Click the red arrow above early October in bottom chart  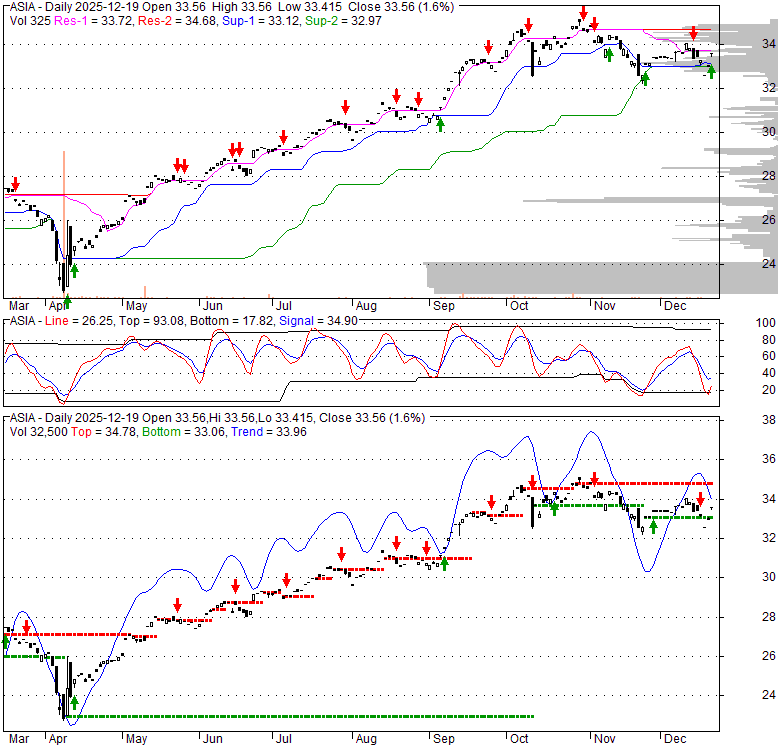491,501
